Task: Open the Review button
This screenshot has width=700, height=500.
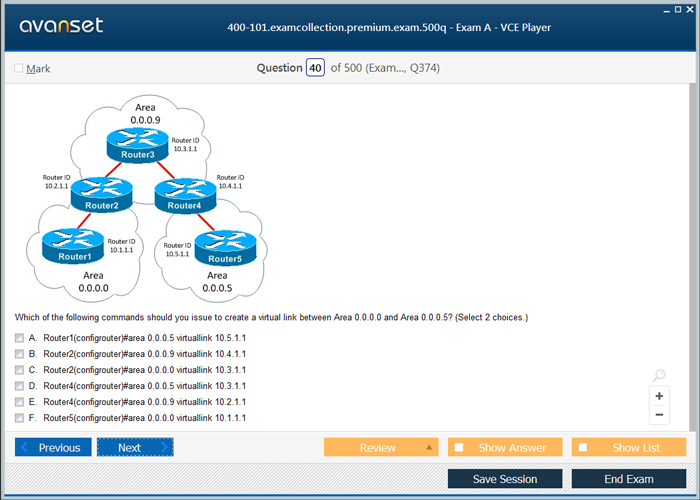Action: 381,447
